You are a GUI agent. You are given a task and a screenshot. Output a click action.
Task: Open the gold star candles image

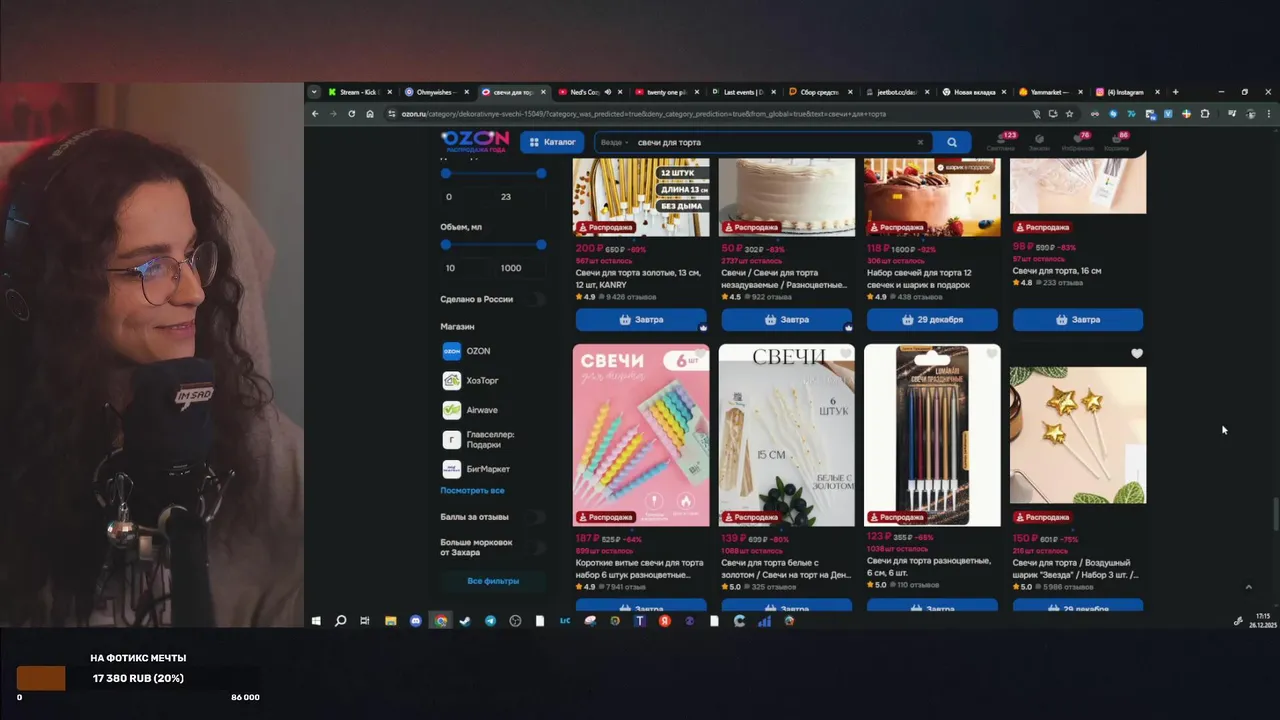(x=1078, y=435)
